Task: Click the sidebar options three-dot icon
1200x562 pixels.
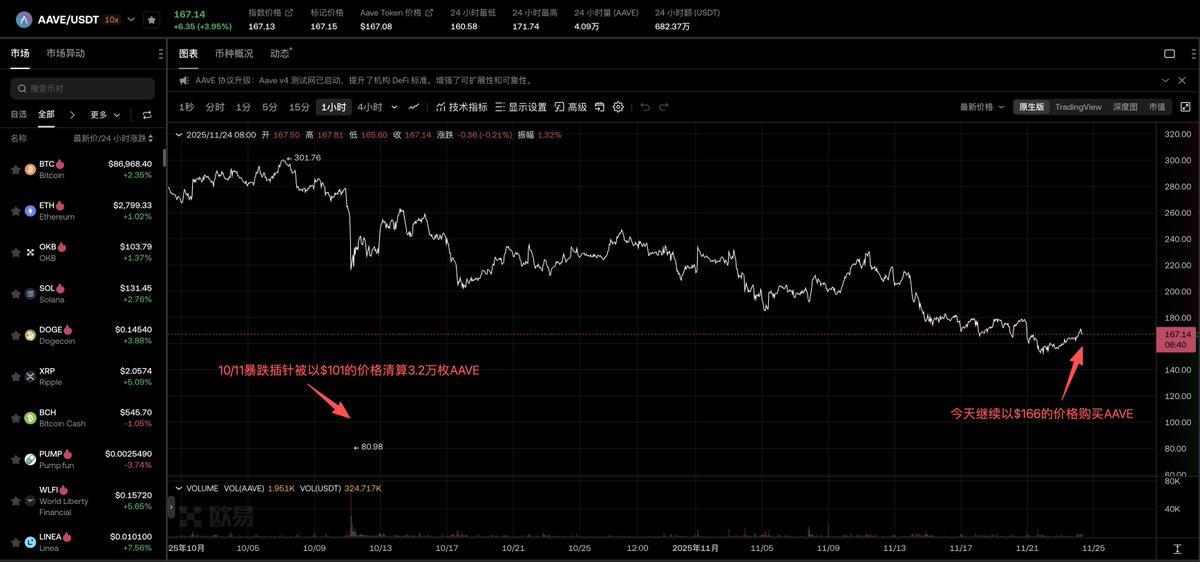Action: click(161, 53)
